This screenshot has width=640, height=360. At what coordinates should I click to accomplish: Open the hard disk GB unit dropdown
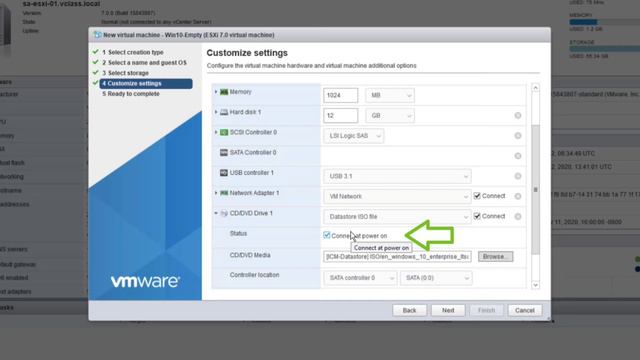pos(390,116)
